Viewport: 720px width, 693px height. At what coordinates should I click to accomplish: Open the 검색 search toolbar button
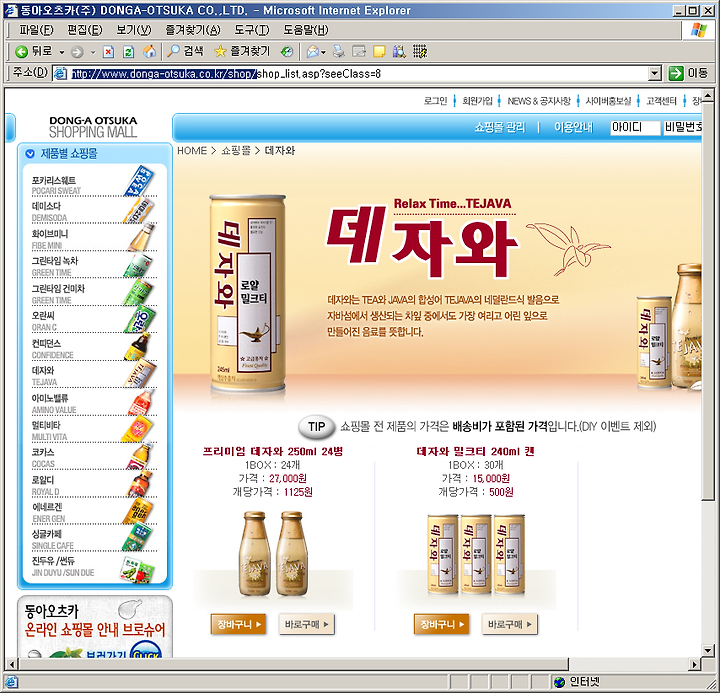point(185,51)
